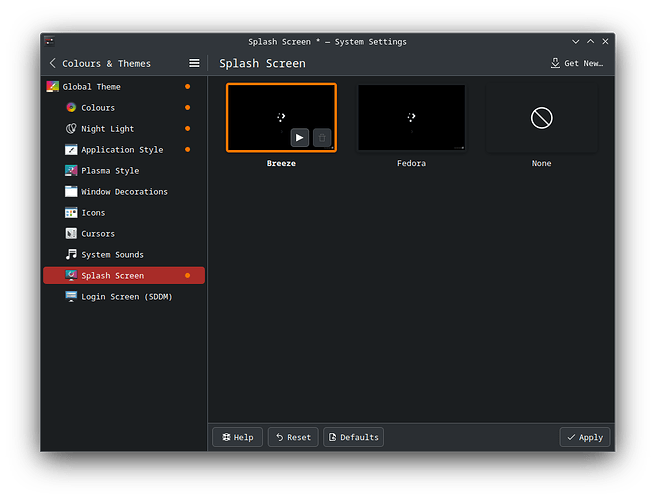Click the Application Style icon

(x=71, y=149)
